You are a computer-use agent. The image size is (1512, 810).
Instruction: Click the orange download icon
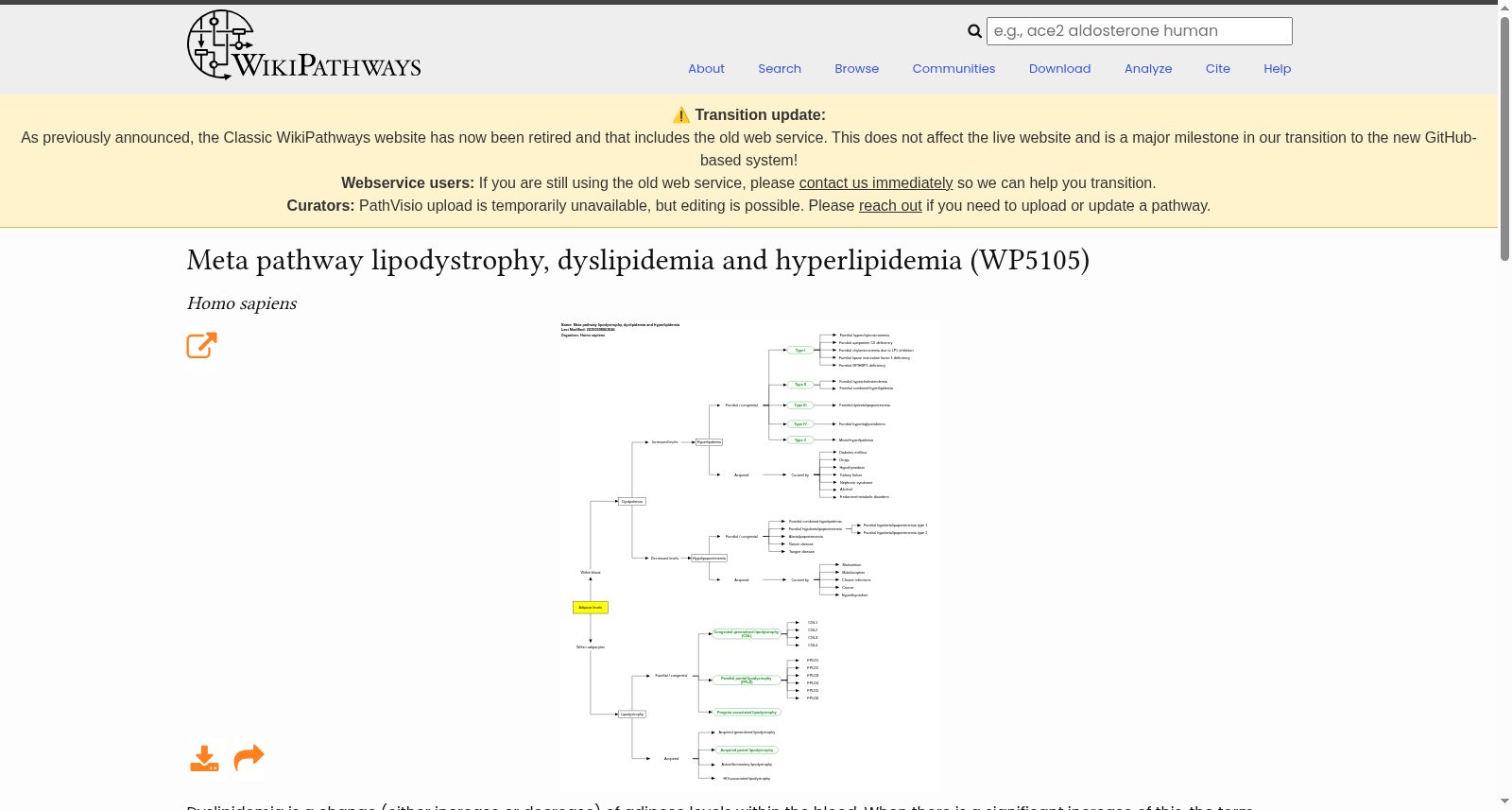pyautogui.click(x=204, y=758)
